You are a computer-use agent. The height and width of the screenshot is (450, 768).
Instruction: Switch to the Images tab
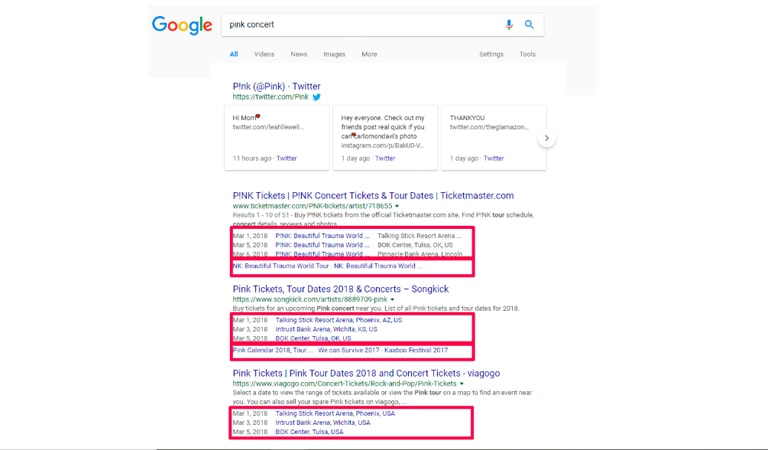334,54
